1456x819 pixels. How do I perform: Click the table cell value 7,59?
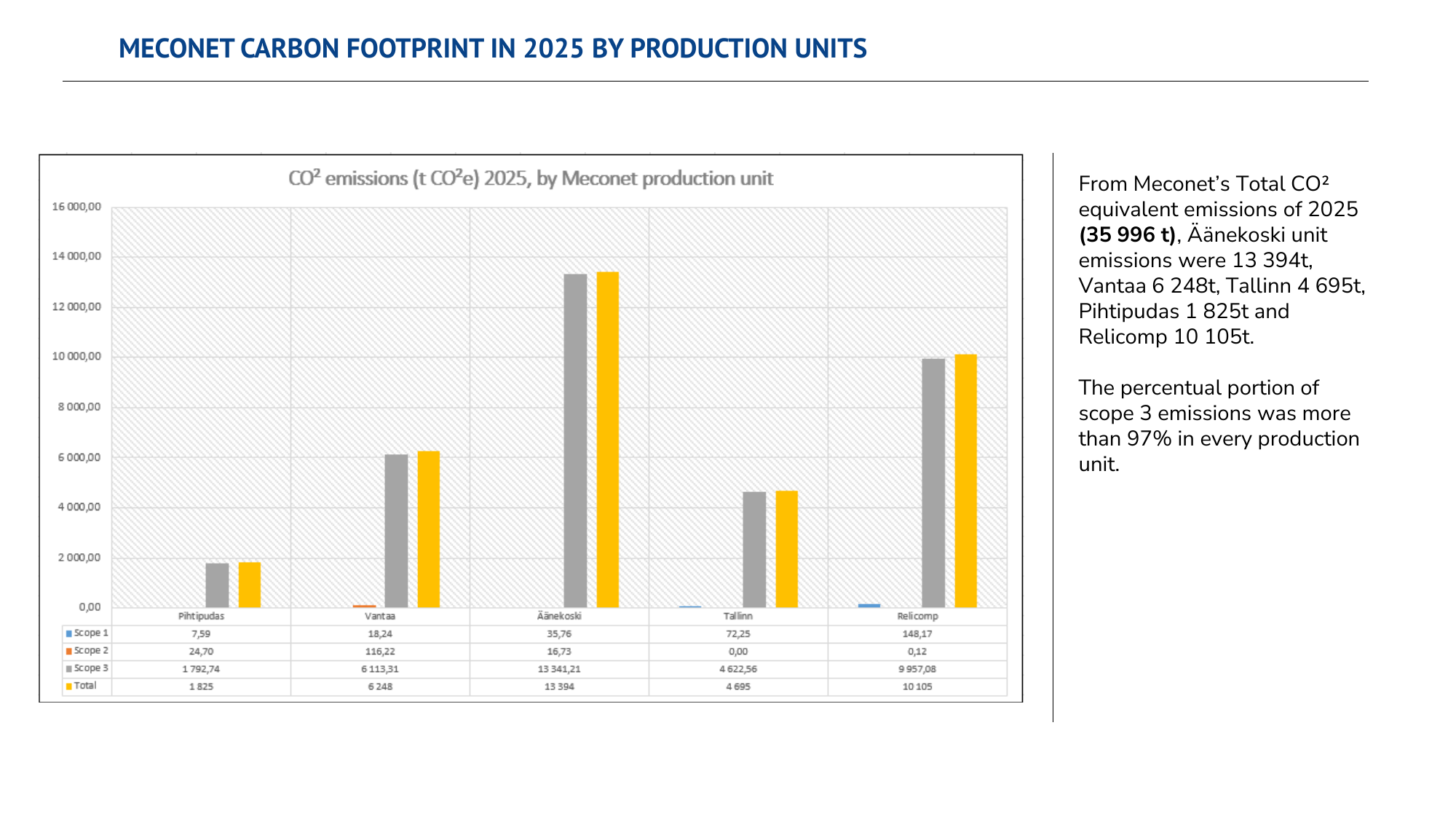coord(201,634)
